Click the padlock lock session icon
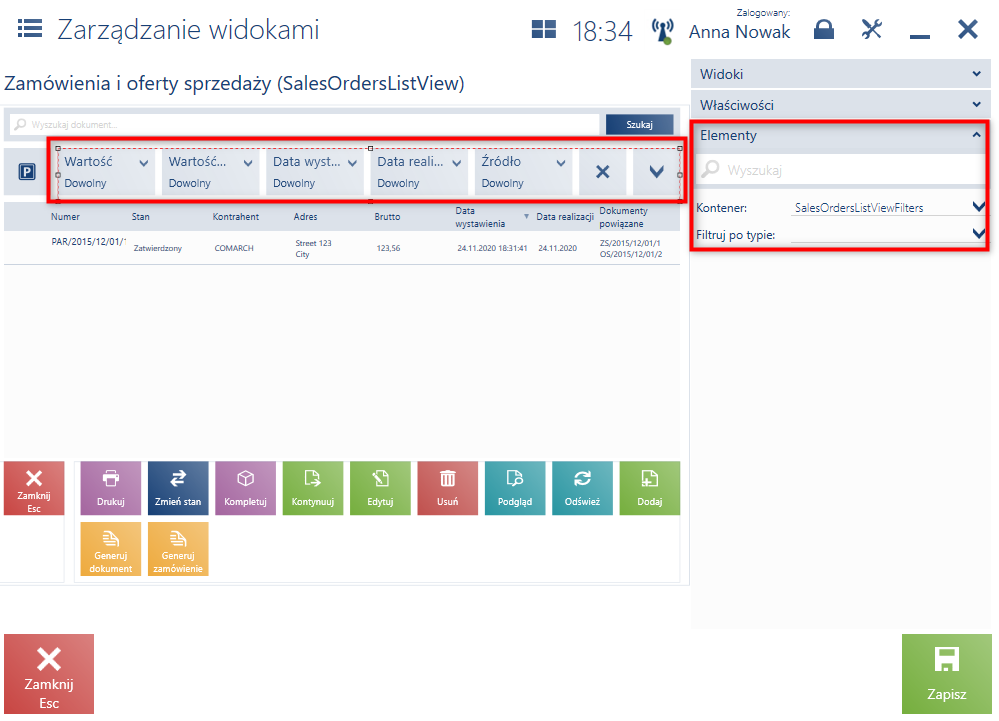Screen dimensions: 999x721 [824, 29]
